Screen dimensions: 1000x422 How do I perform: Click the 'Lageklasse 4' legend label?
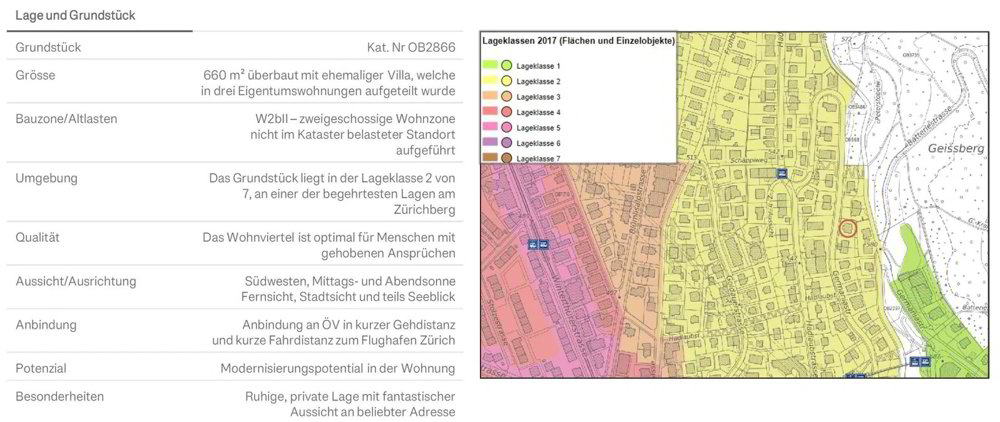pos(538,112)
